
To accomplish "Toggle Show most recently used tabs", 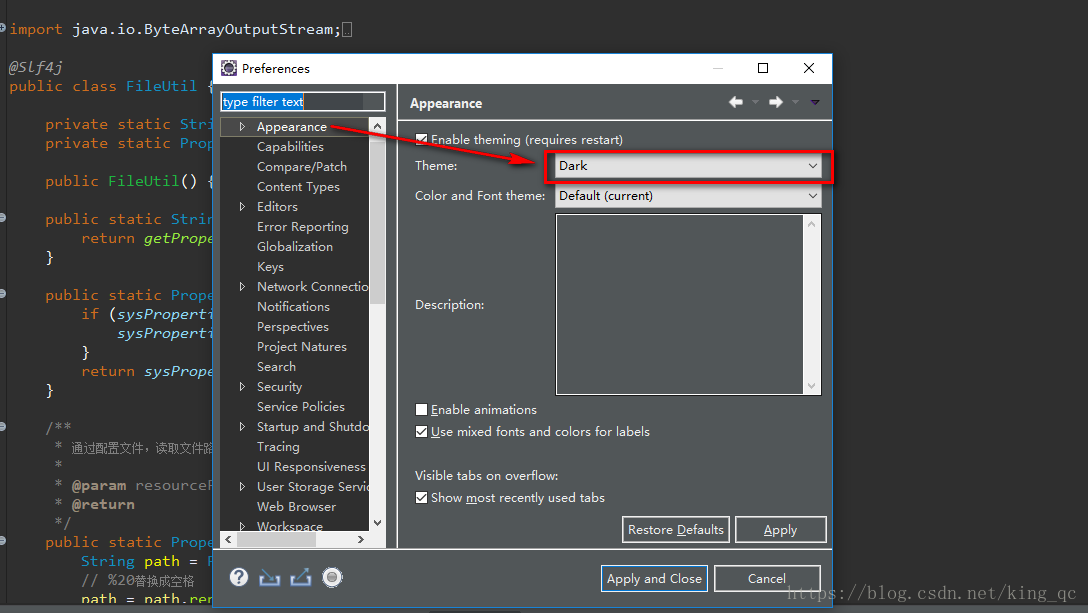I will coord(421,498).
